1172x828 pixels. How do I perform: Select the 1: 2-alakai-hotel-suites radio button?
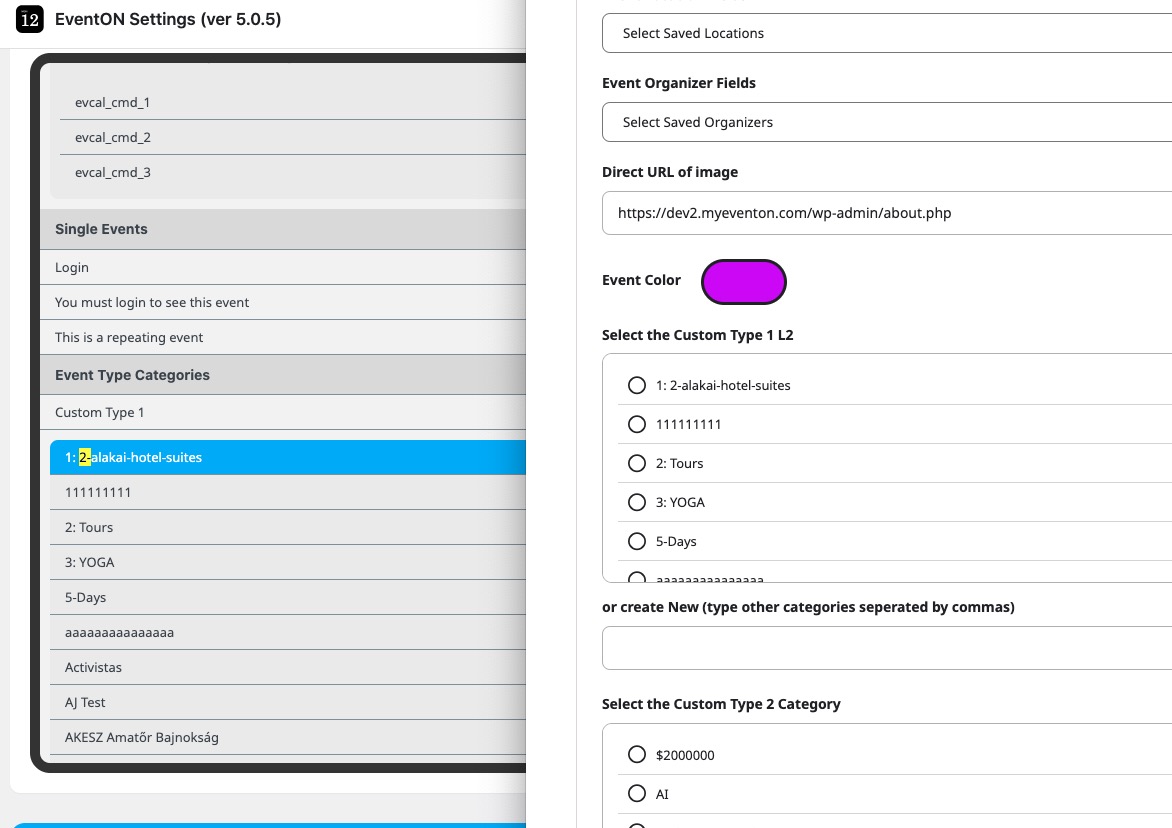(637, 385)
